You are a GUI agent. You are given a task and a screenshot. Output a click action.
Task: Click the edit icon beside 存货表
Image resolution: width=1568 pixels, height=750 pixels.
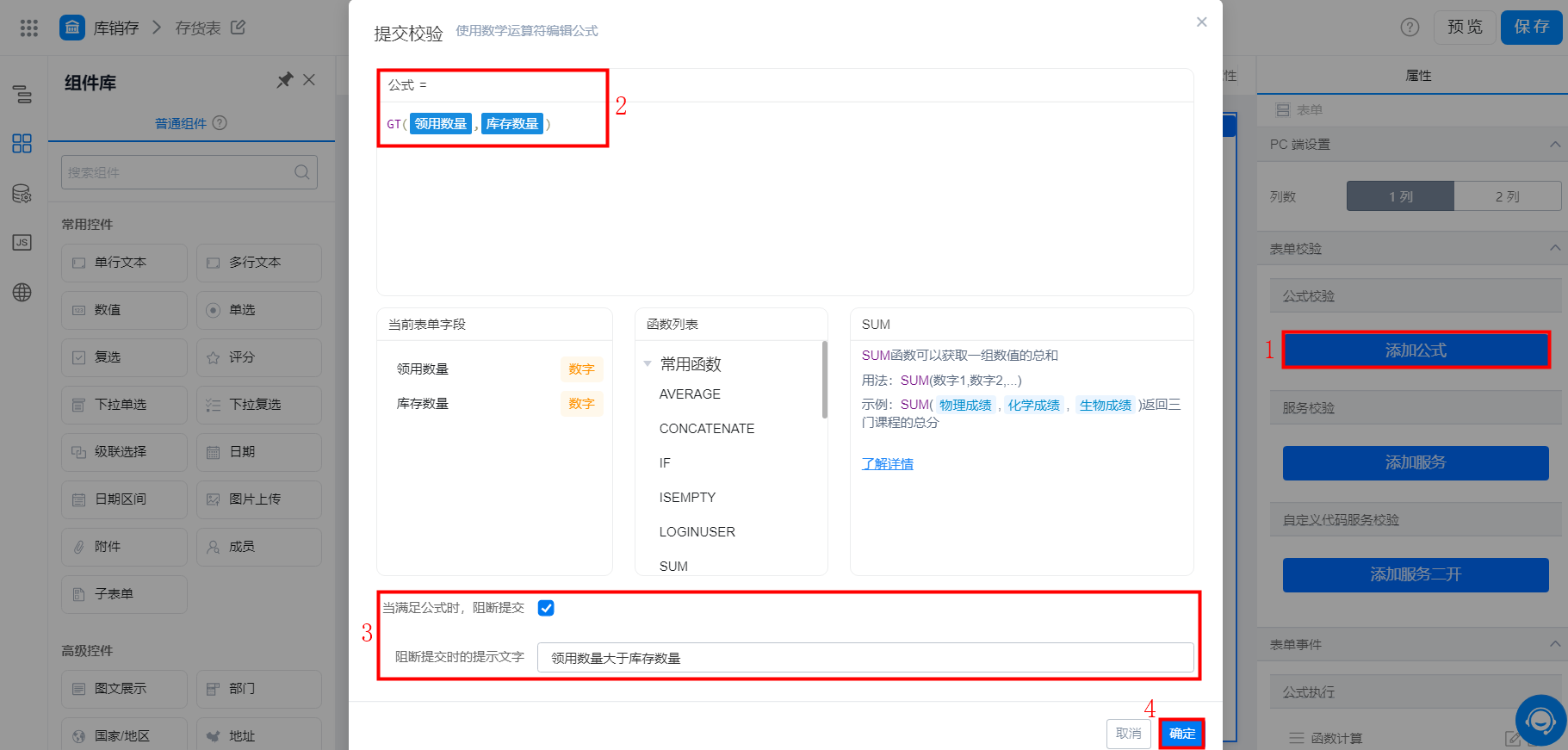[239, 28]
